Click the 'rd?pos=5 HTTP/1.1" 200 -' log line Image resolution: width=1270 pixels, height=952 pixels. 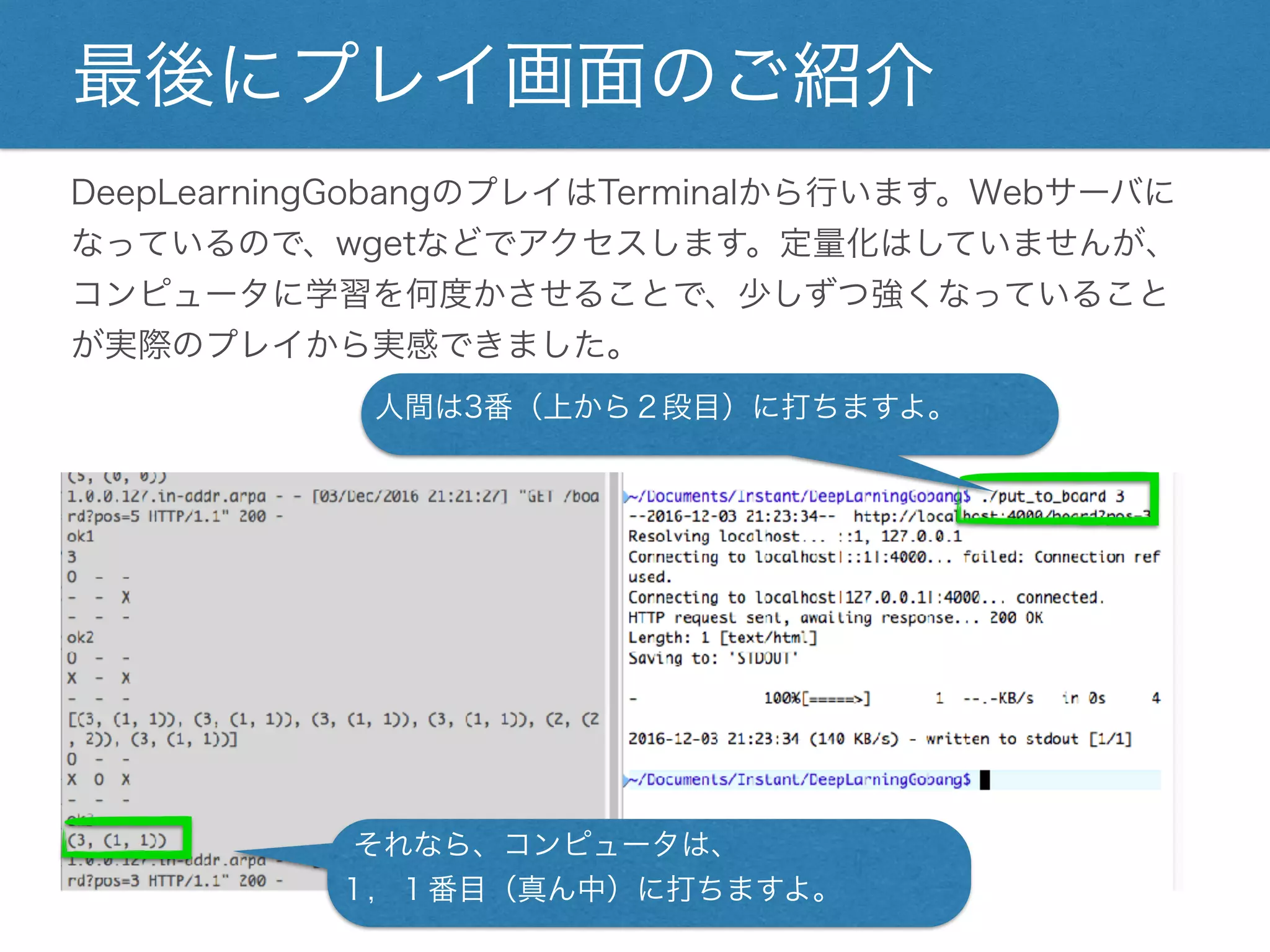click(x=175, y=516)
